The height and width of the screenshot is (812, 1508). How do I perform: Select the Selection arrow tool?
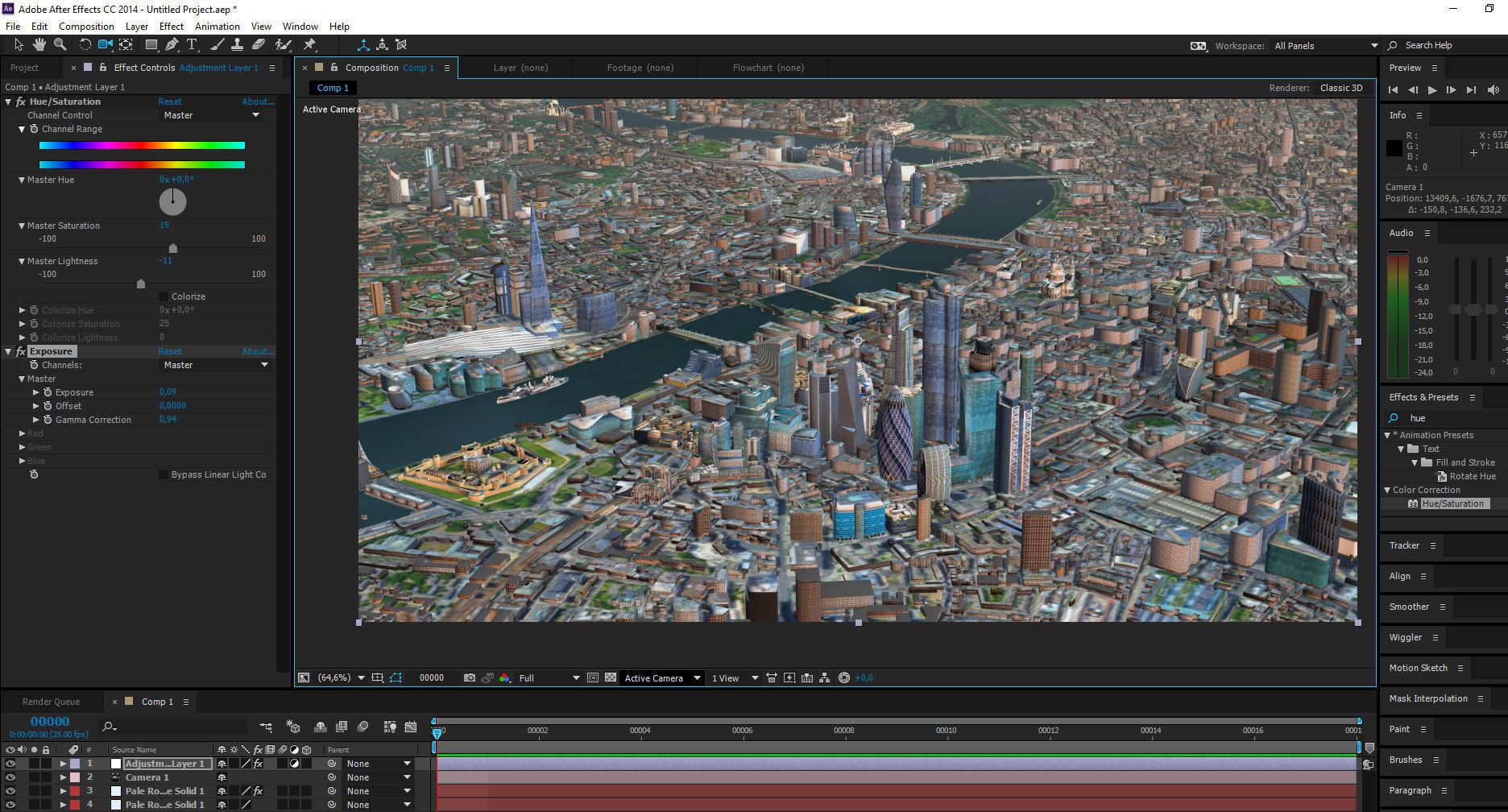point(19,44)
